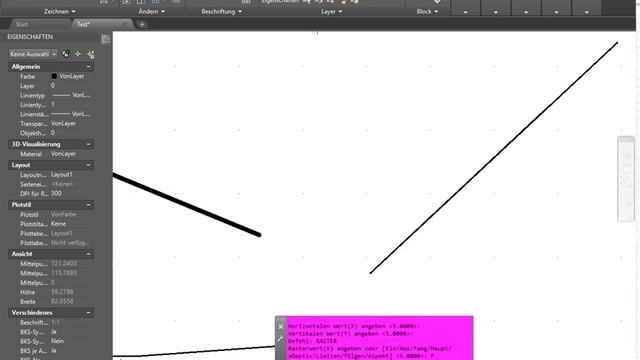Click the Eigenschaften panel menu icon
Viewport: 640px width, 360px height.
[x=105, y=39]
